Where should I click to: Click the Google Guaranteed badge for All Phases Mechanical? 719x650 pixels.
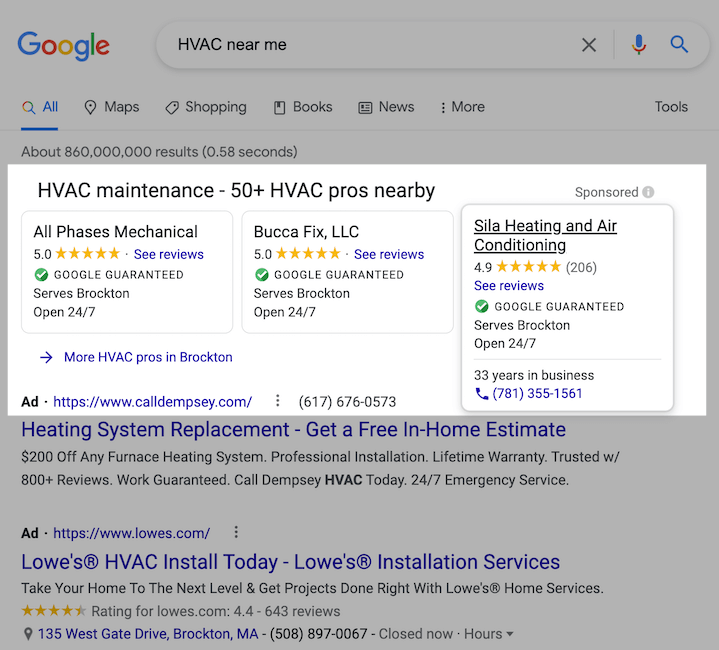coord(109,275)
